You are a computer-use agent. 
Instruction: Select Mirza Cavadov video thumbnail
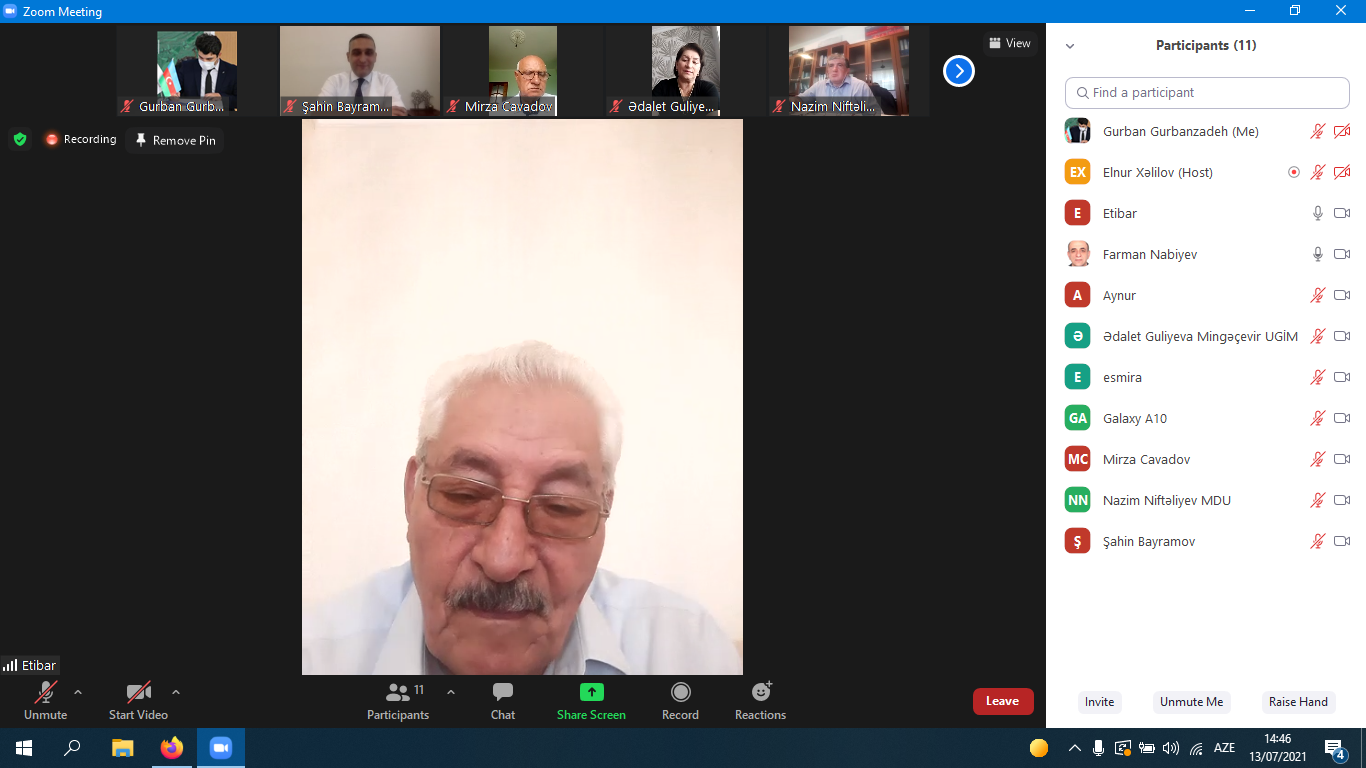click(x=523, y=71)
